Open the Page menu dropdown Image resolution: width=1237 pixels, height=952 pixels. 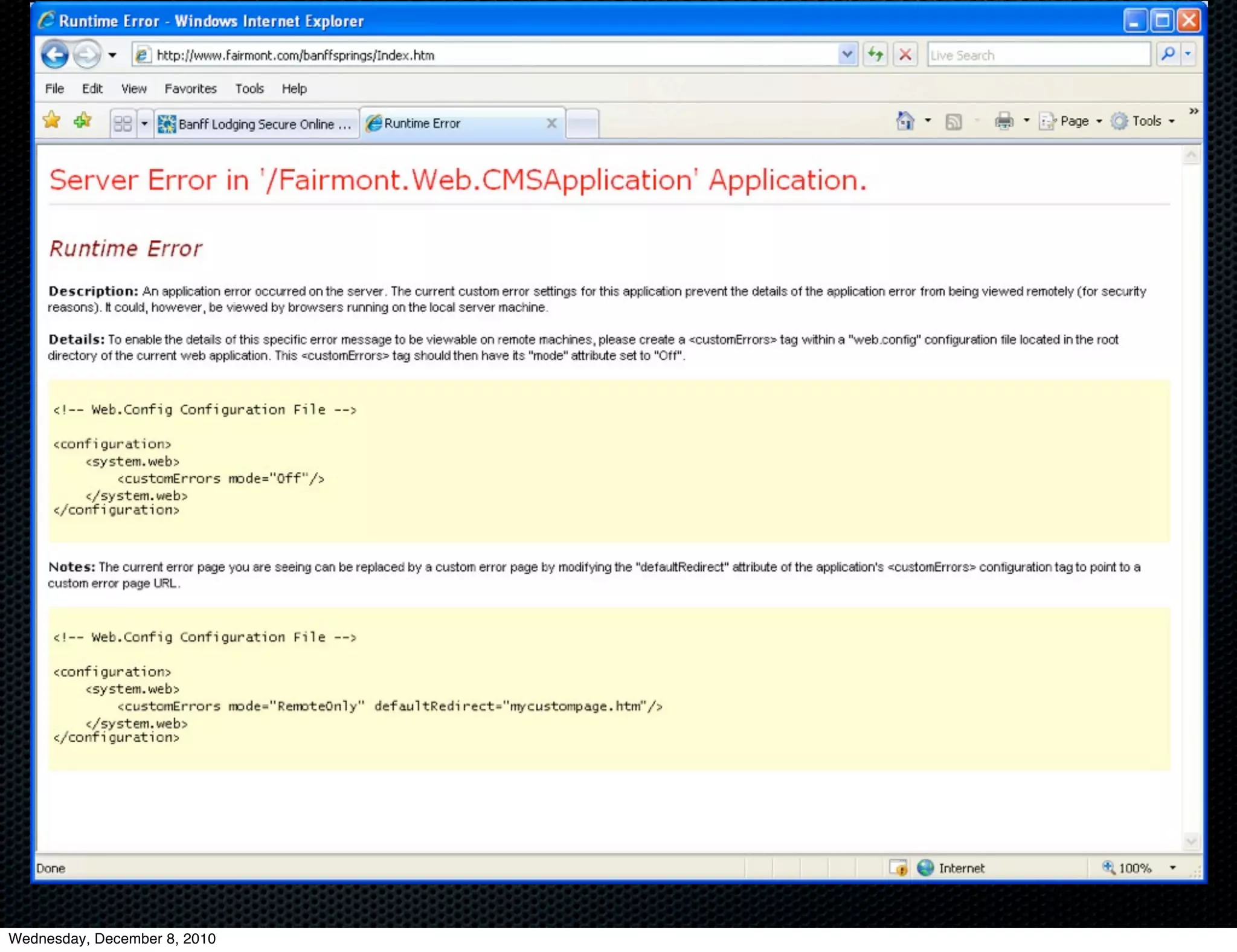click(1074, 121)
